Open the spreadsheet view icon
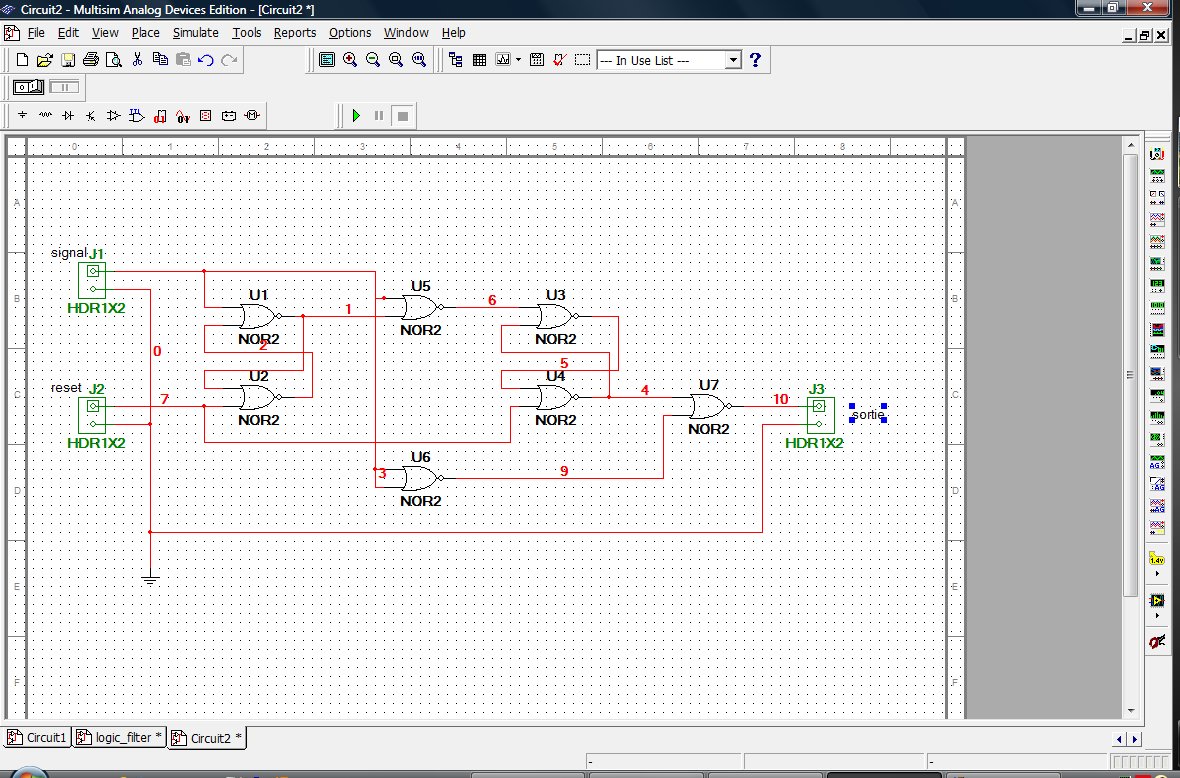Screen dimensions: 1180x778 (x=479, y=60)
